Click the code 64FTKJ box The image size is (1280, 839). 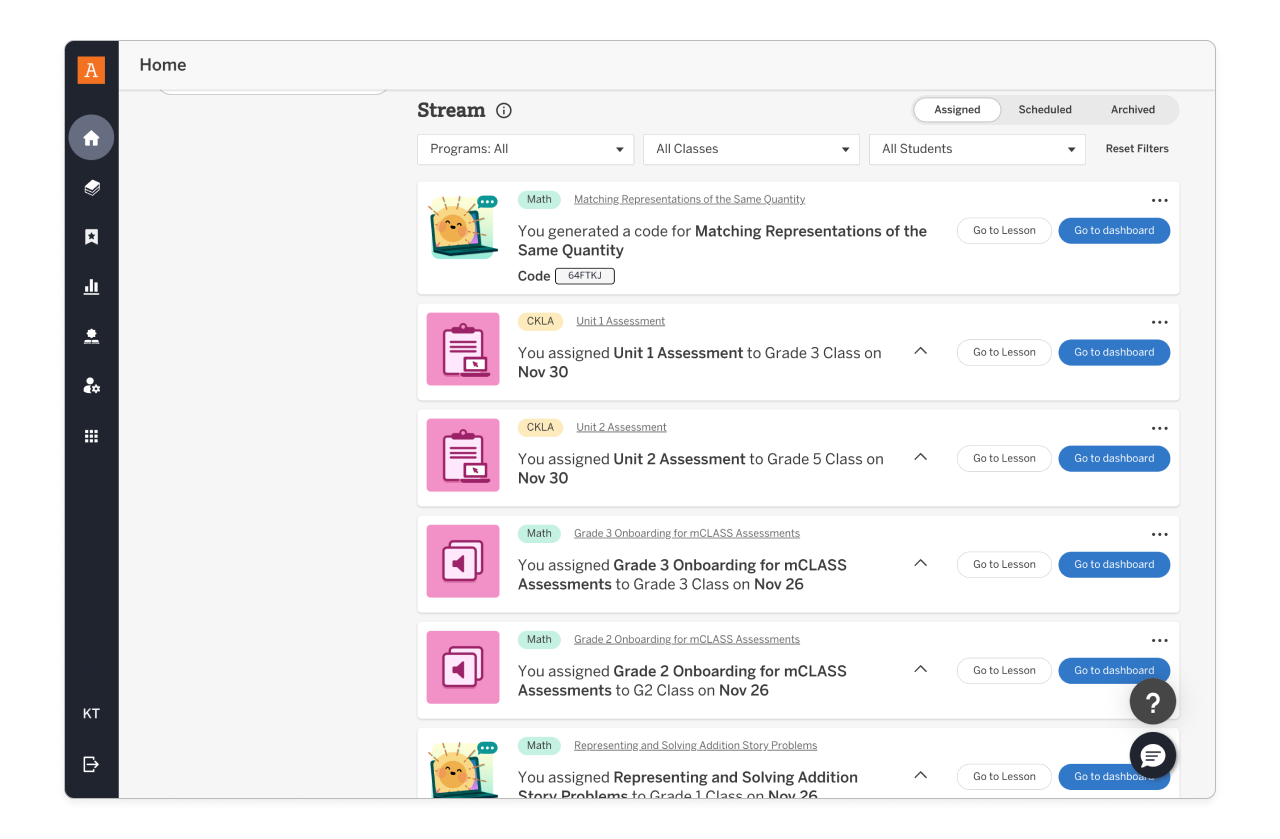click(x=585, y=276)
